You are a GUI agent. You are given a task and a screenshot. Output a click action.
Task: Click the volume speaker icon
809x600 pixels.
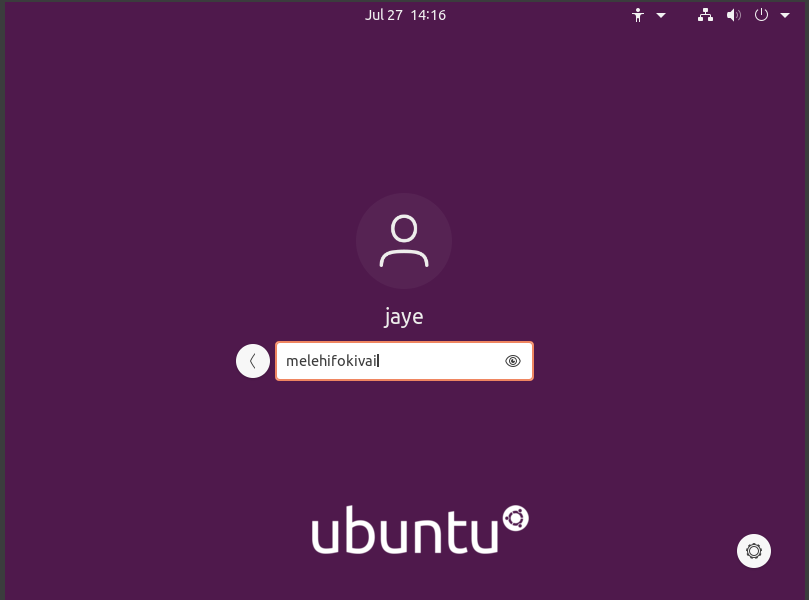pyautogui.click(x=734, y=15)
